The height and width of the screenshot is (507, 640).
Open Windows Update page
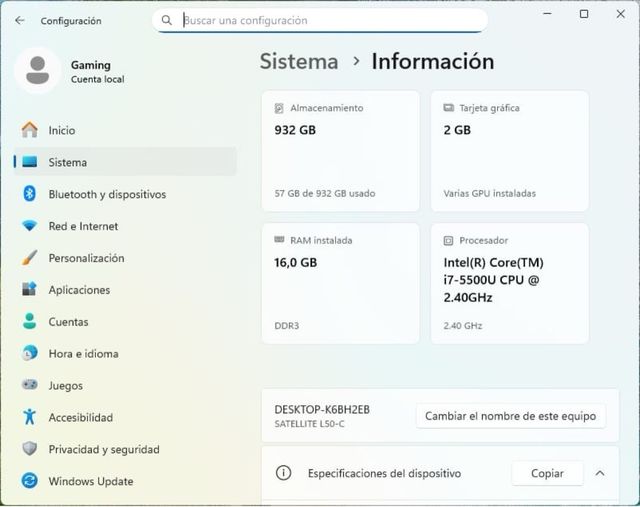(125, 481)
